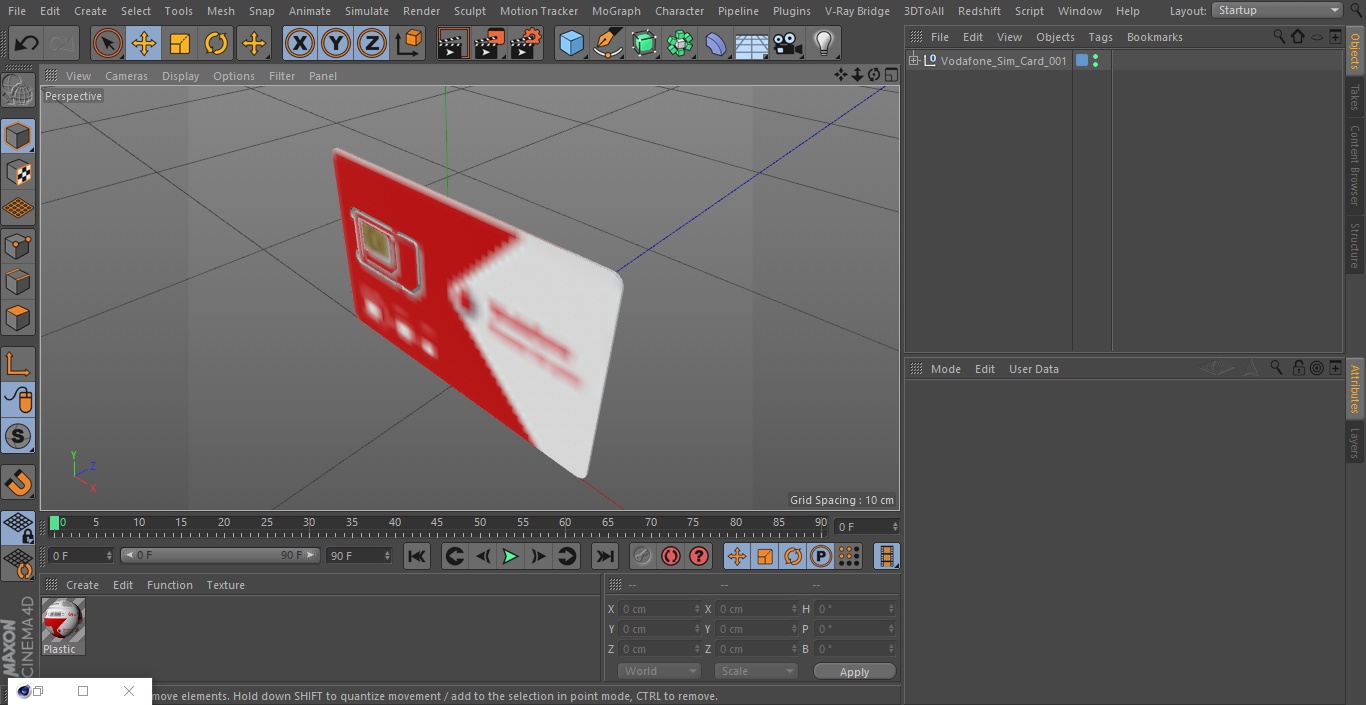Enable Points mode
The width and height of the screenshot is (1366, 705).
click(x=18, y=245)
